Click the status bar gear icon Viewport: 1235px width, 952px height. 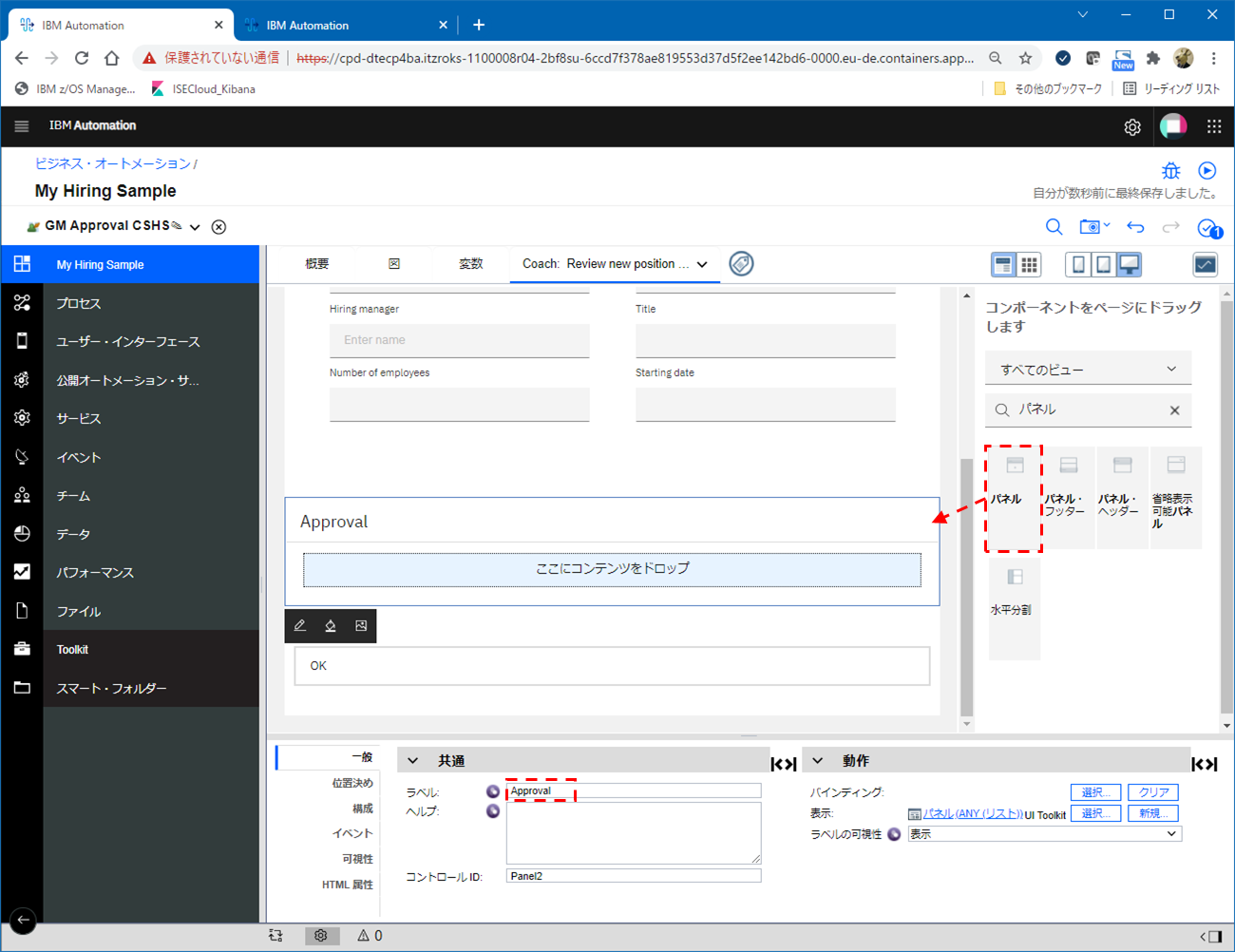pyautogui.click(x=321, y=936)
